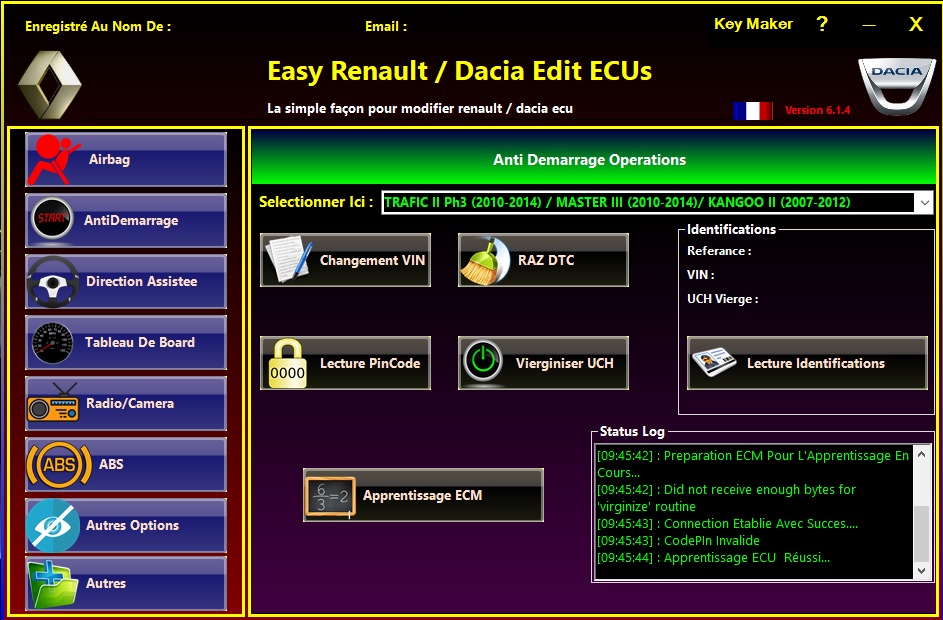Click the Dacia shield logo
This screenshot has width=943, height=620.
click(x=897, y=86)
